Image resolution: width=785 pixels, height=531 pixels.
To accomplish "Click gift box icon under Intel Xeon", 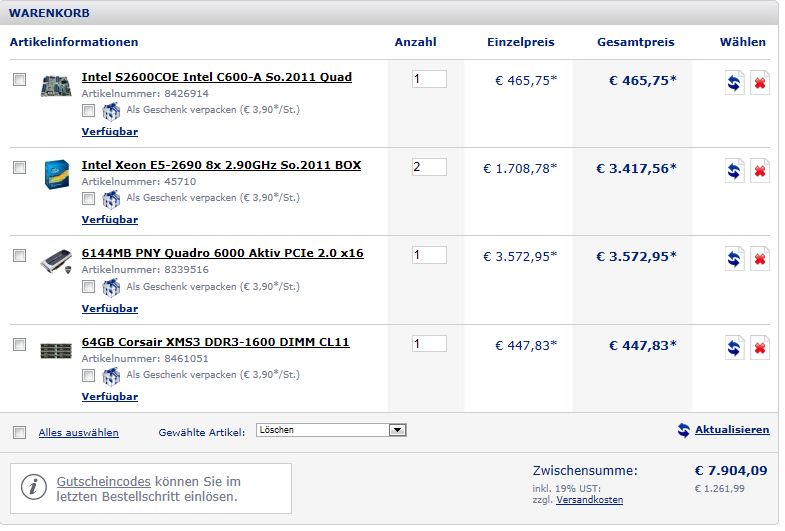I will click(111, 199).
